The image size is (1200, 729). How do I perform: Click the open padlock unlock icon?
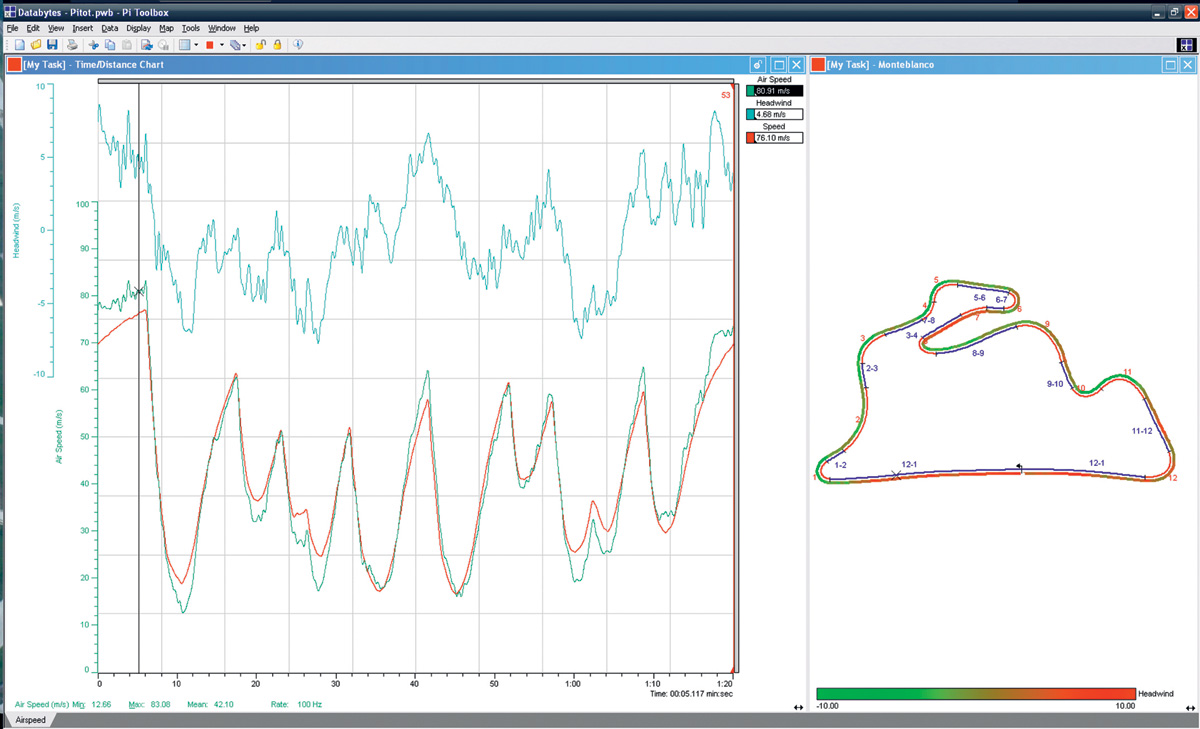click(260, 45)
